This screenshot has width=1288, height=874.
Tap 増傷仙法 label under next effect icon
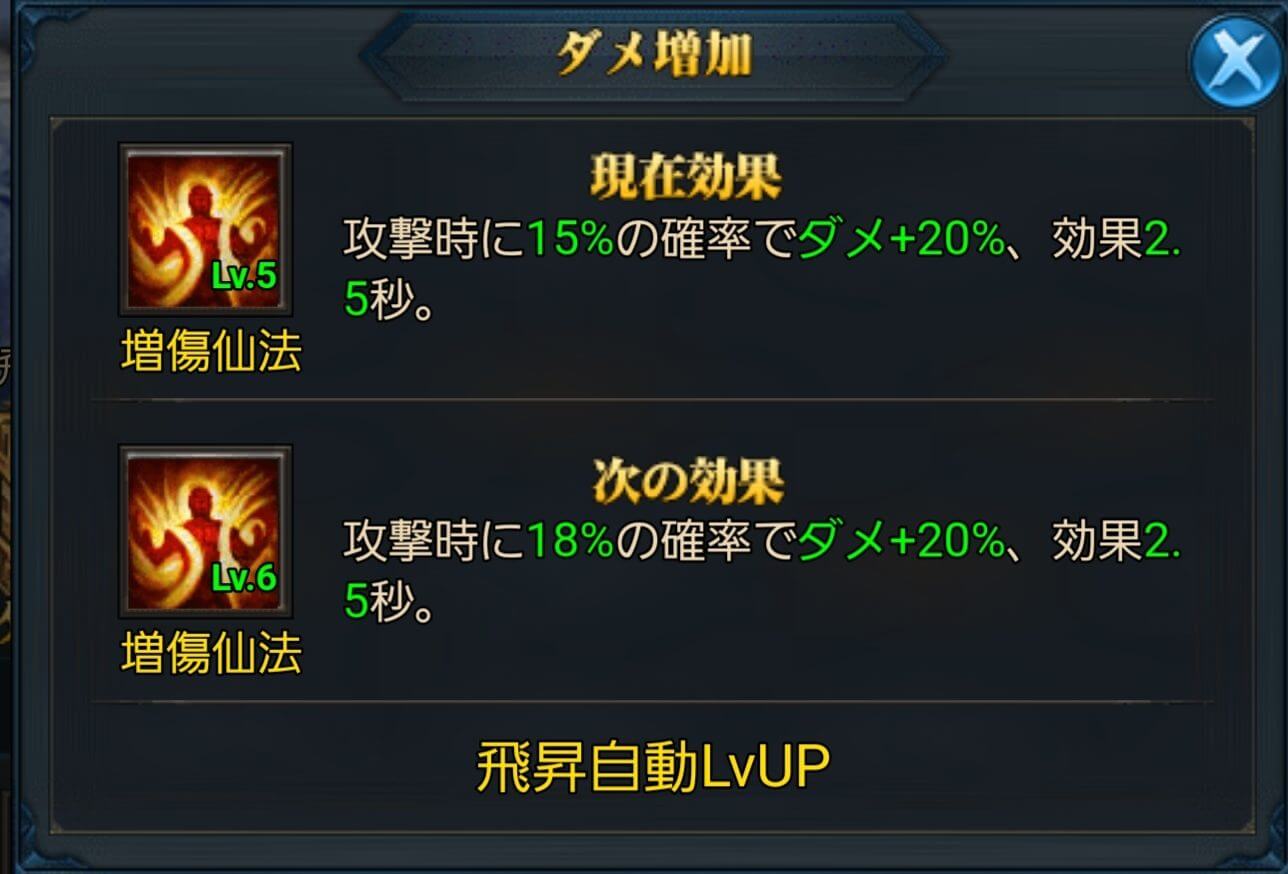click(x=211, y=655)
